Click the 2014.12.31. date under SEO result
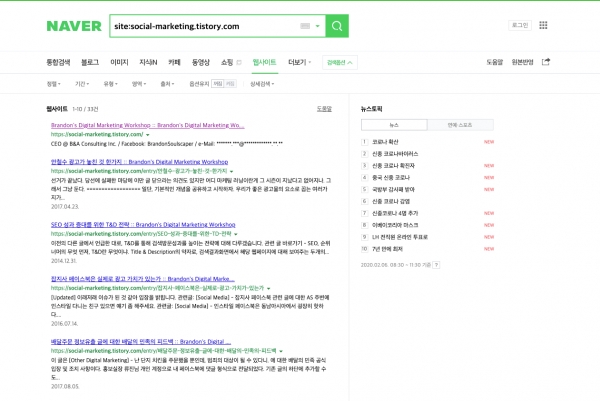The height and width of the screenshot is (401, 600). 64,261
